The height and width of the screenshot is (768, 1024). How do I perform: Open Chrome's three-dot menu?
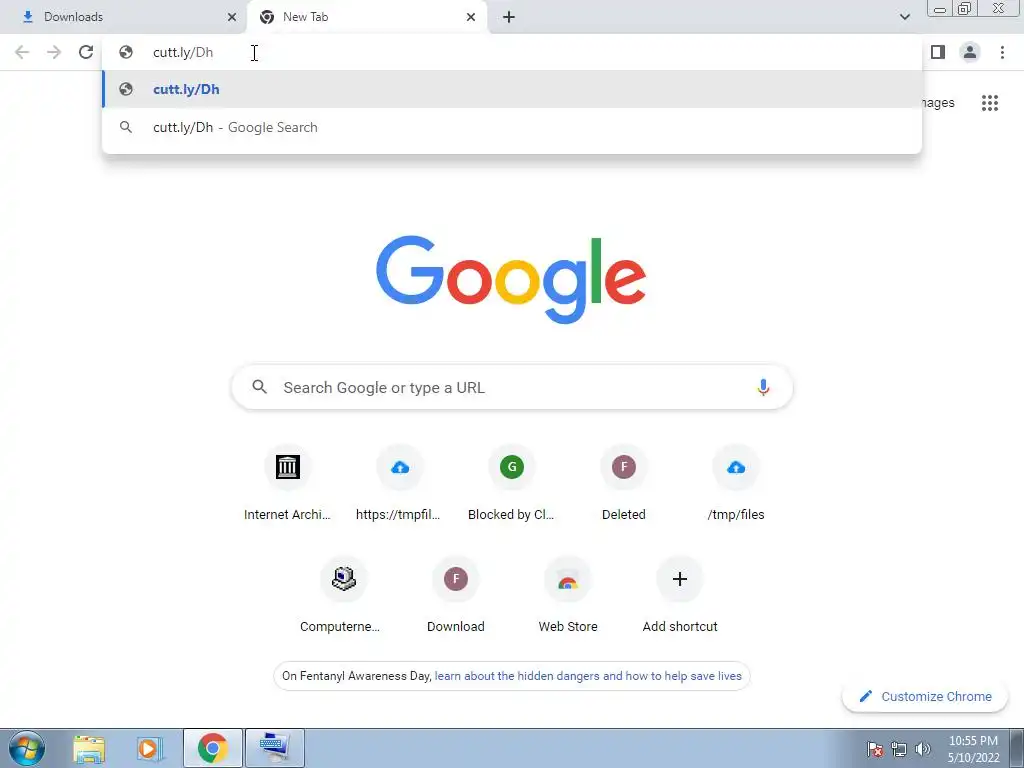(x=1002, y=52)
